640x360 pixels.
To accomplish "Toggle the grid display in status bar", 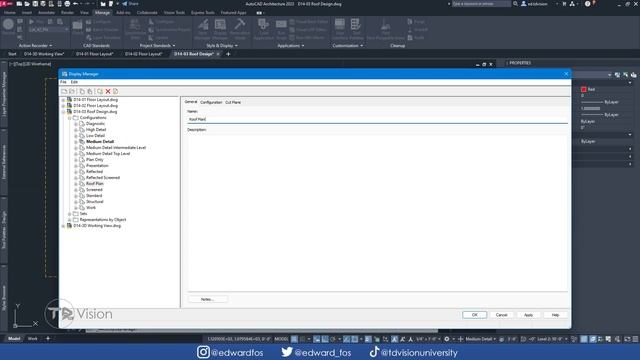I will [x=294, y=339].
